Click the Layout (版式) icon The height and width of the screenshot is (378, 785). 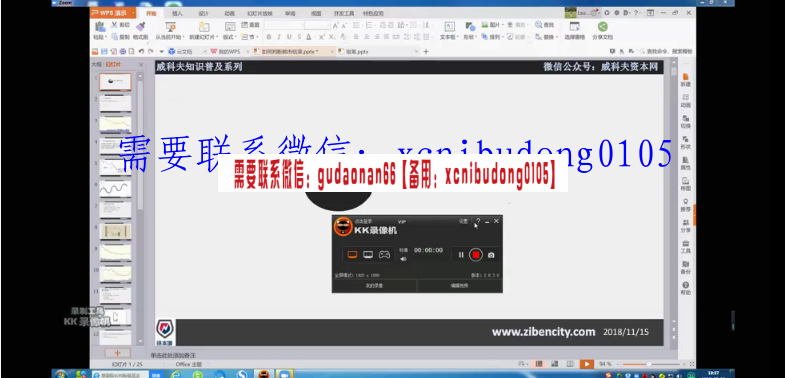[230, 27]
